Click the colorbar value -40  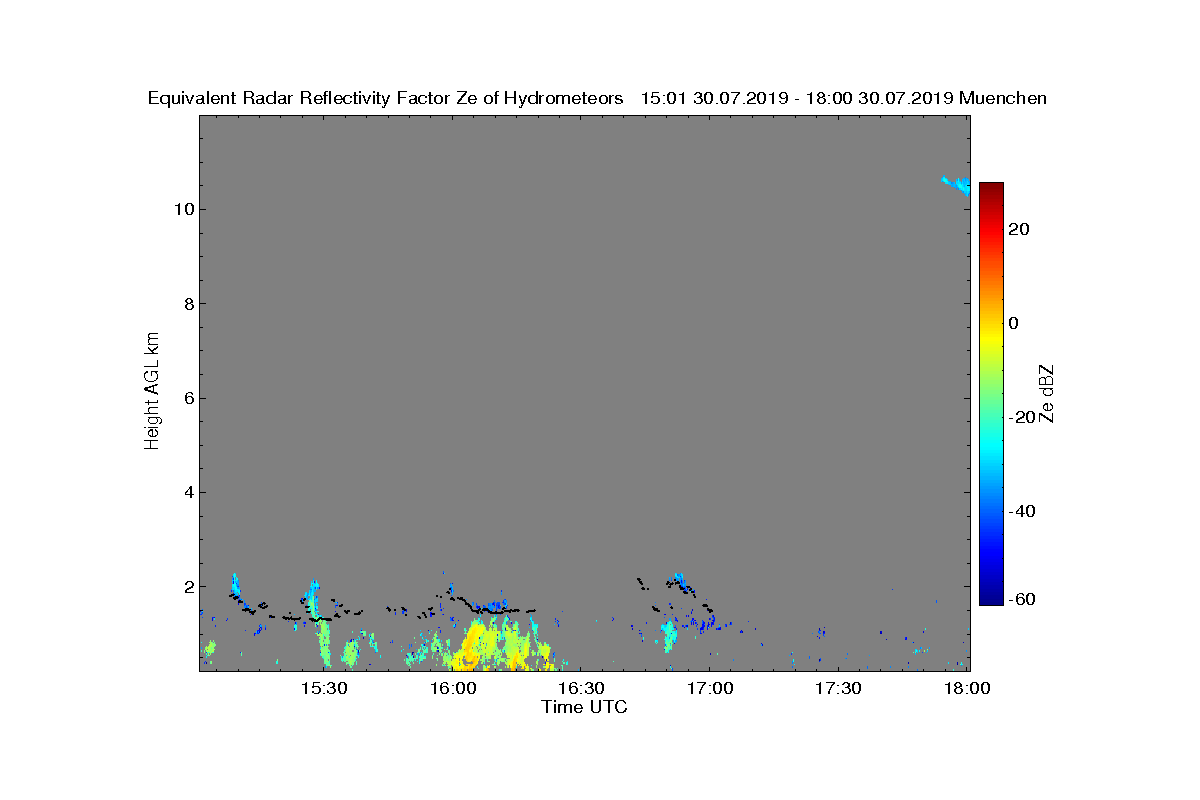point(1020,511)
